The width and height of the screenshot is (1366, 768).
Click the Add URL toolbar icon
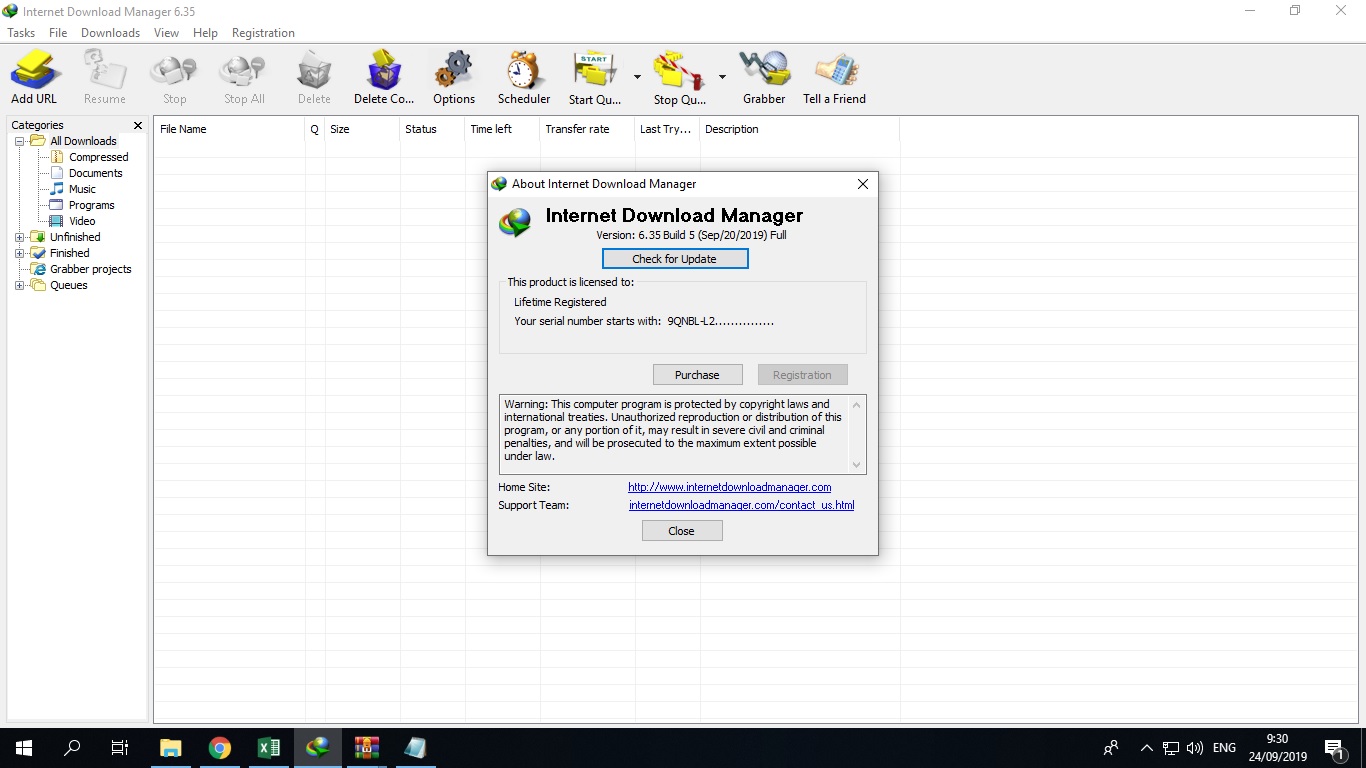tap(35, 78)
